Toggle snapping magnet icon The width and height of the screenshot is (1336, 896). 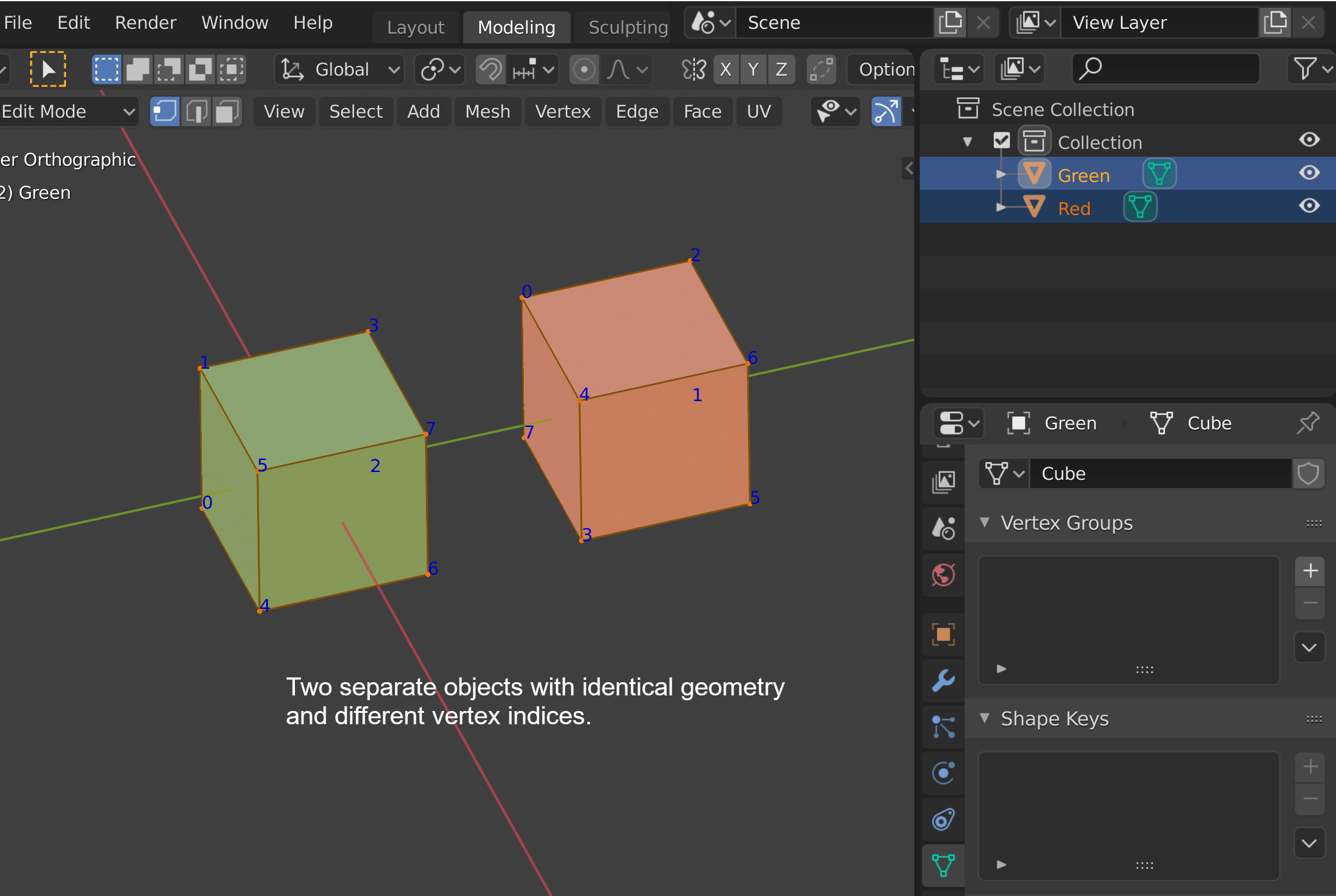[x=491, y=70]
